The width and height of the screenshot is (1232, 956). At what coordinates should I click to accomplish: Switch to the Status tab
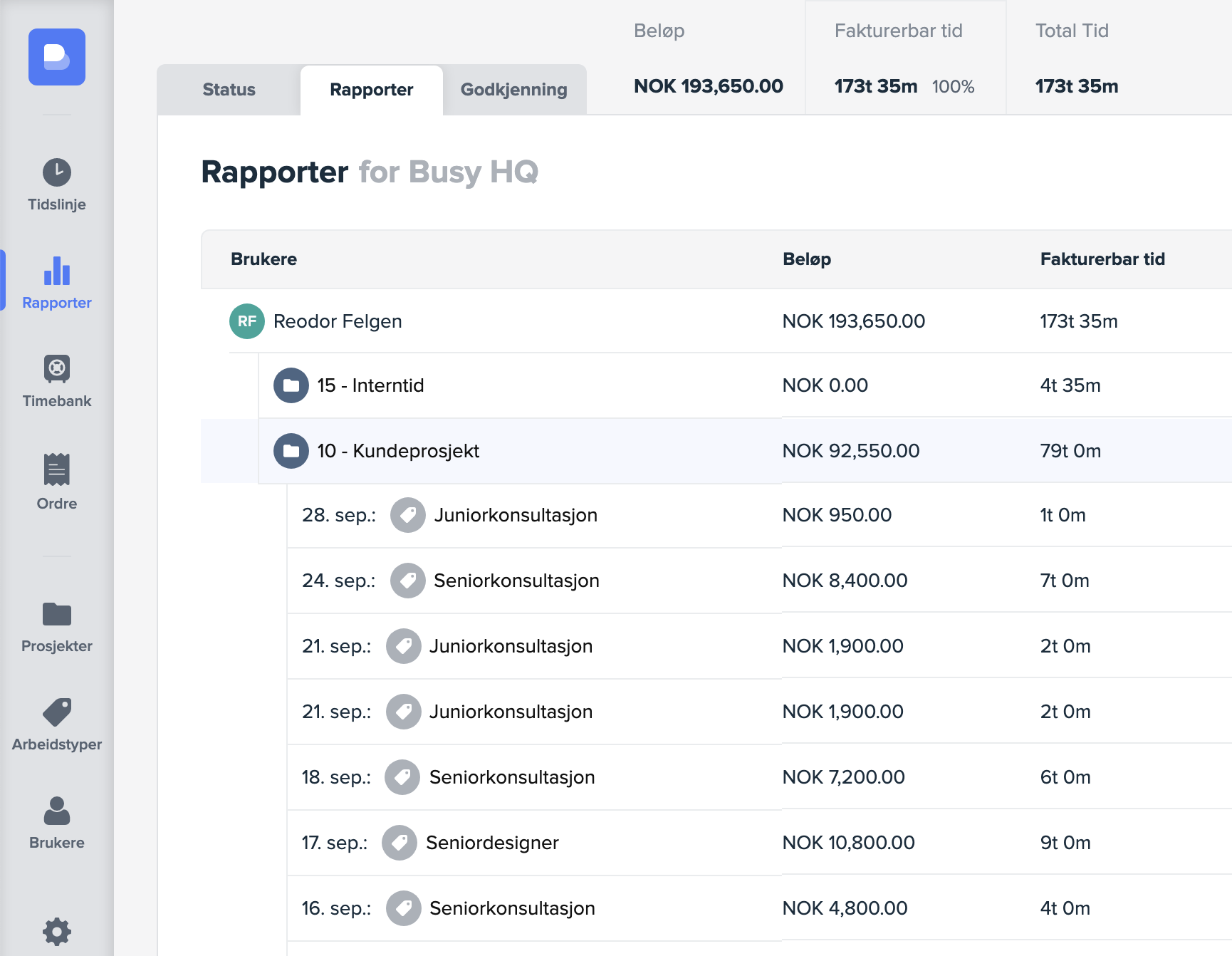pos(229,90)
